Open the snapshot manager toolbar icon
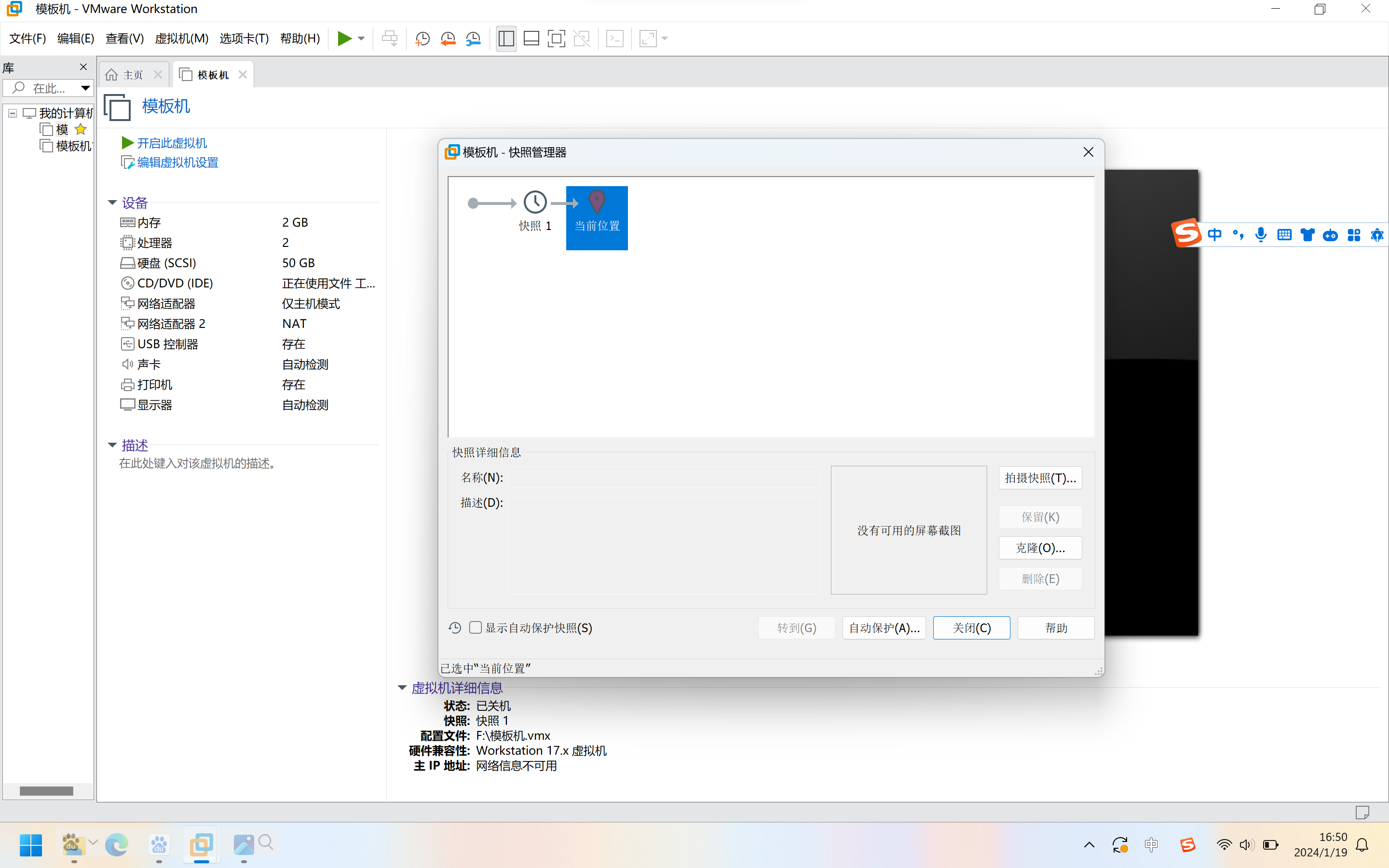The width and height of the screenshot is (1389, 868). click(x=473, y=39)
